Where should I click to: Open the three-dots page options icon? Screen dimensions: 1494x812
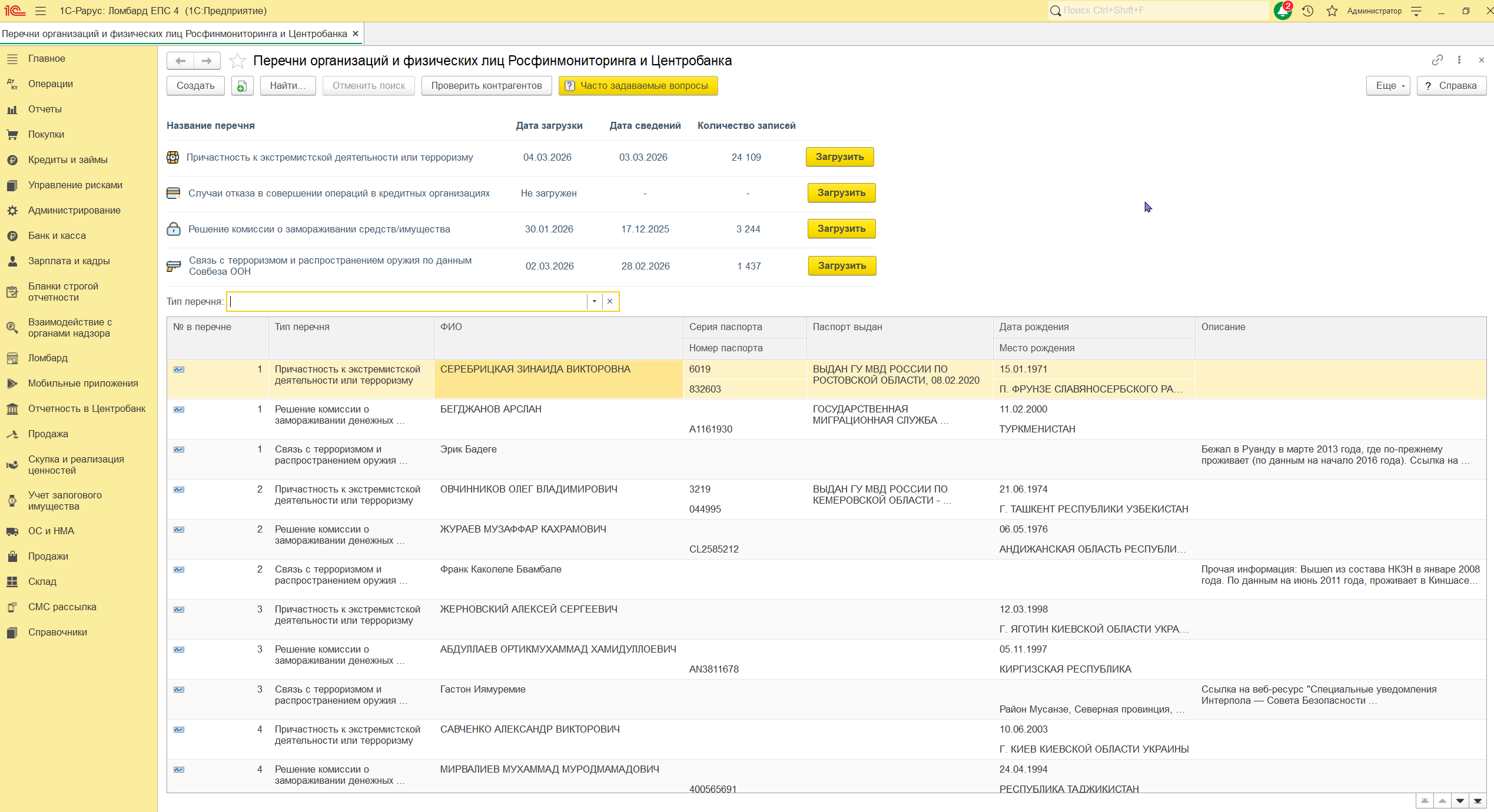(x=1459, y=60)
